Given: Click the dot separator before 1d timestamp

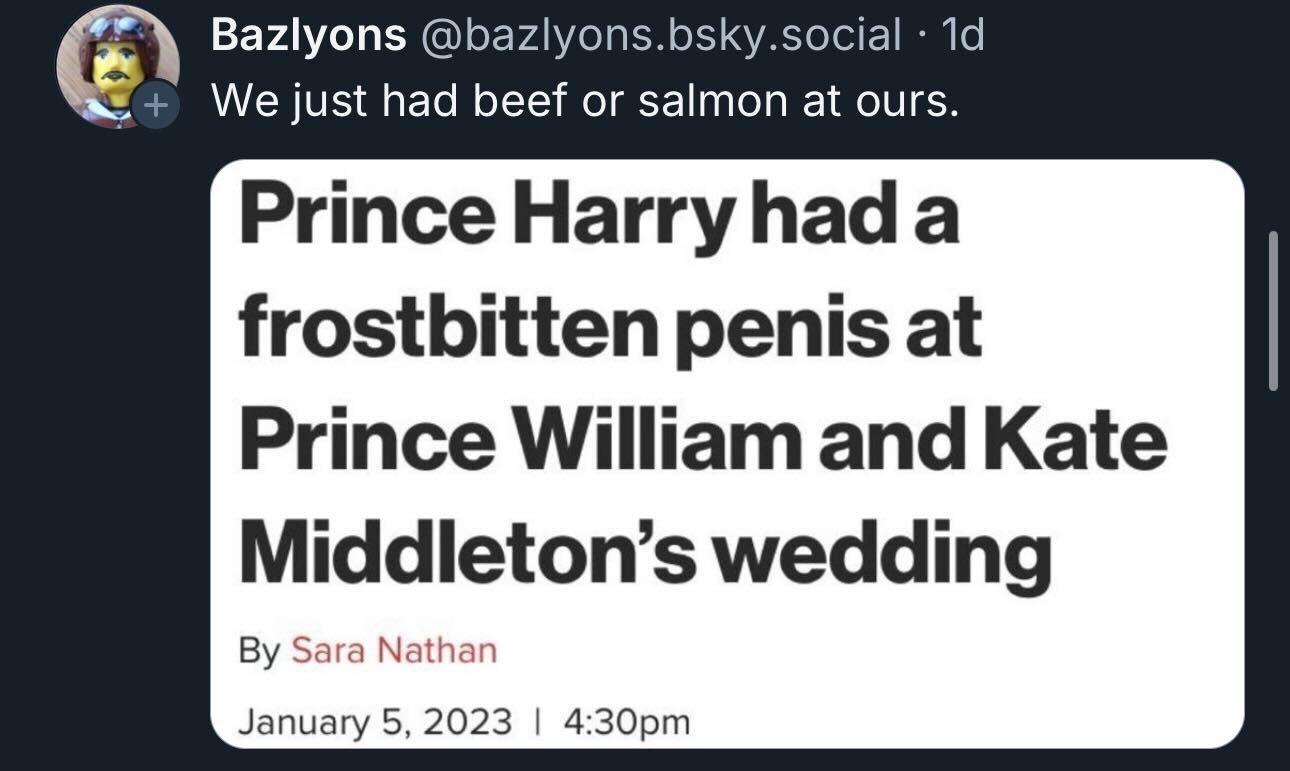Looking at the screenshot, I should pos(919,37).
